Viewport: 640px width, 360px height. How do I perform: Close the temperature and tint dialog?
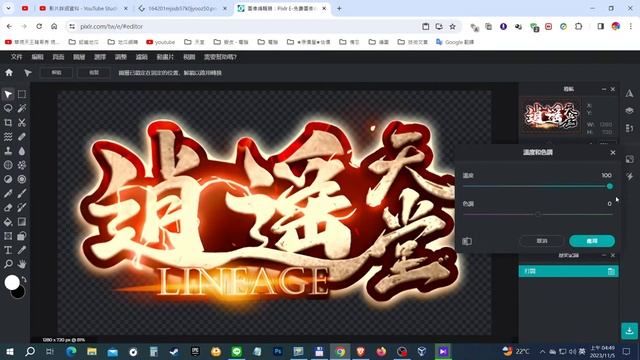(x=613, y=152)
